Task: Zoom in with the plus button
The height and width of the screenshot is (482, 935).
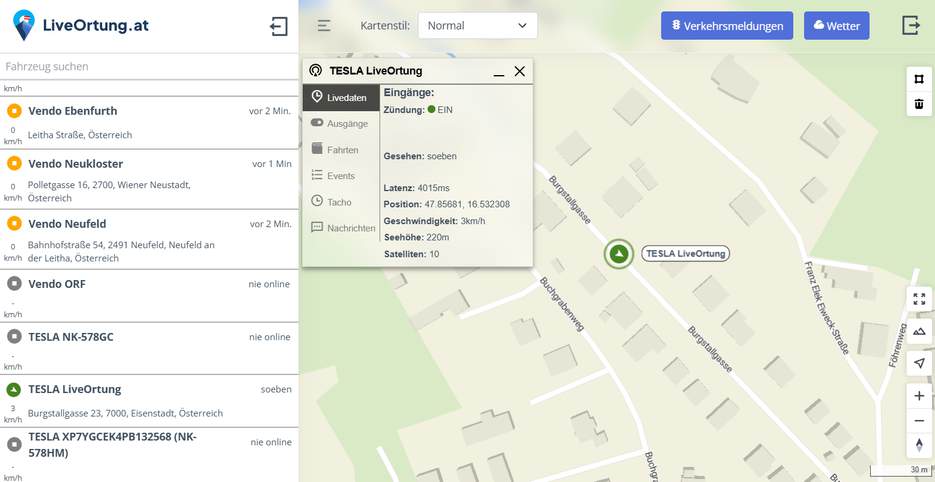Action: coord(919,396)
